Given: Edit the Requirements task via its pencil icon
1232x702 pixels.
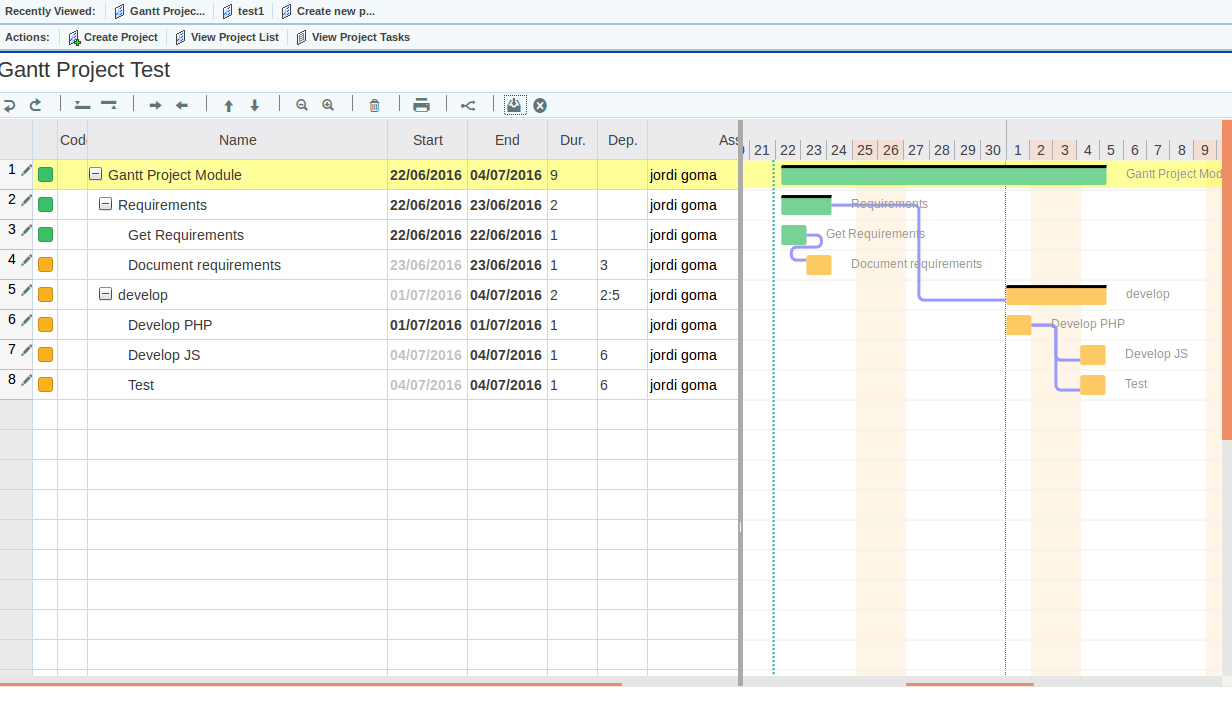Looking at the screenshot, I should pyautogui.click(x=27, y=200).
